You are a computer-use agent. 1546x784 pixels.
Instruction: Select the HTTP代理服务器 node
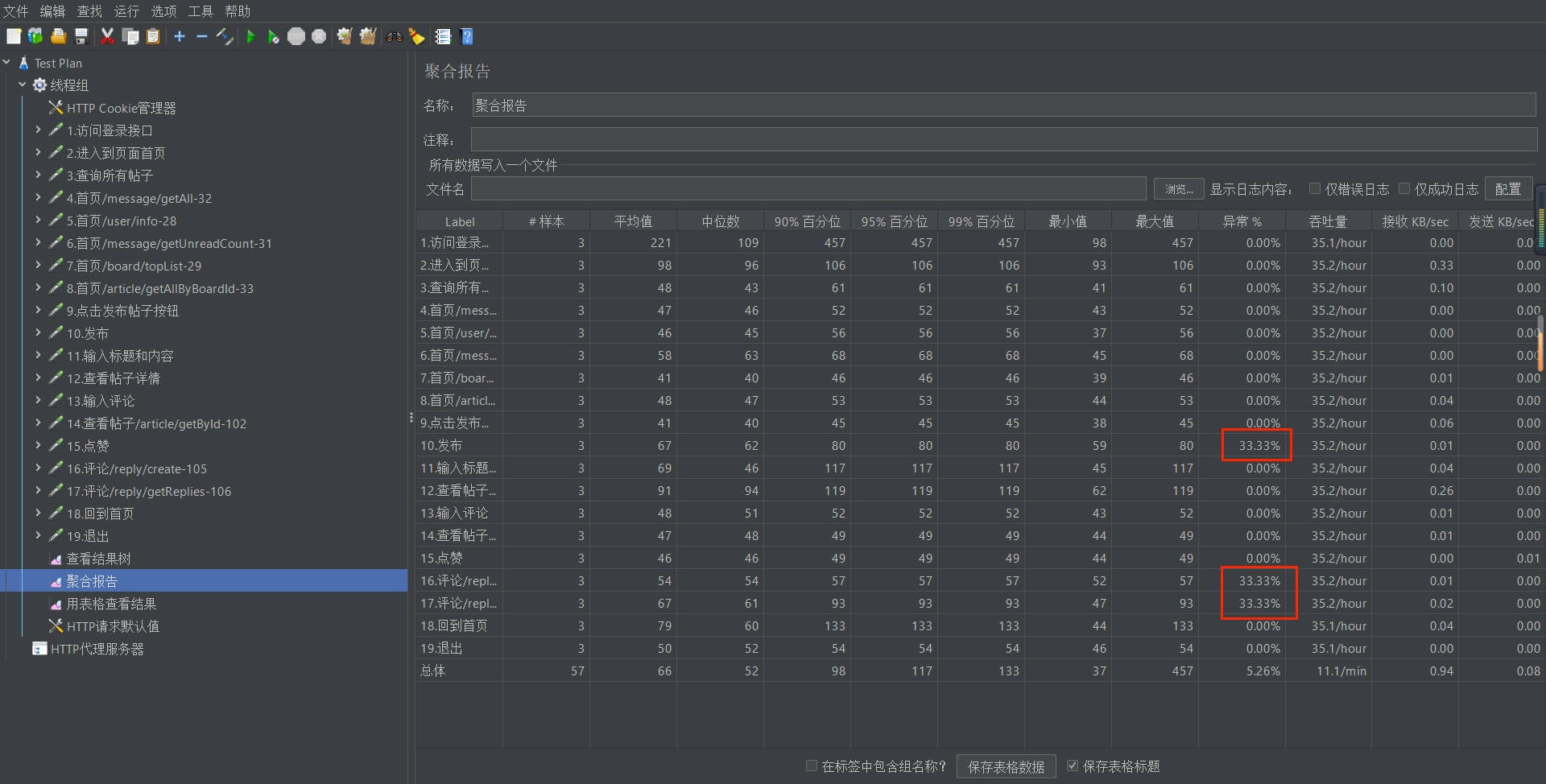(x=97, y=649)
